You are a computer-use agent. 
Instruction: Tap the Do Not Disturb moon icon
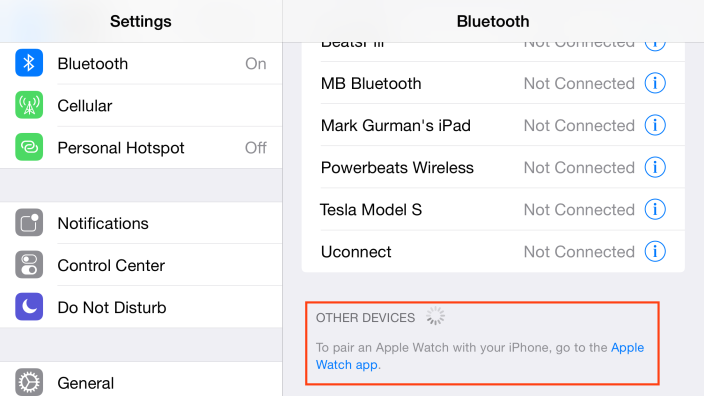pyautogui.click(x=29, y=307)
